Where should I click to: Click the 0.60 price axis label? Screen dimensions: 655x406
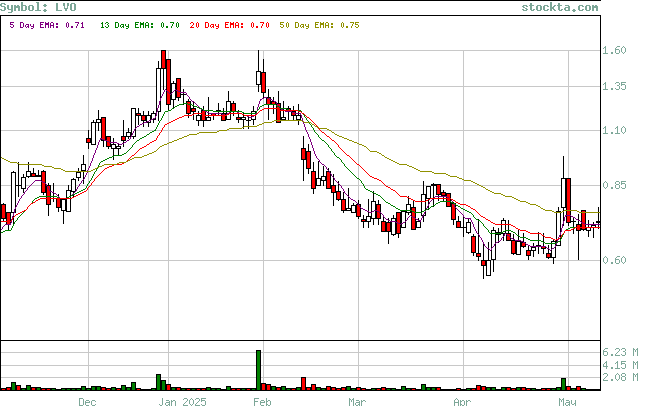click(x=614, y=260)
